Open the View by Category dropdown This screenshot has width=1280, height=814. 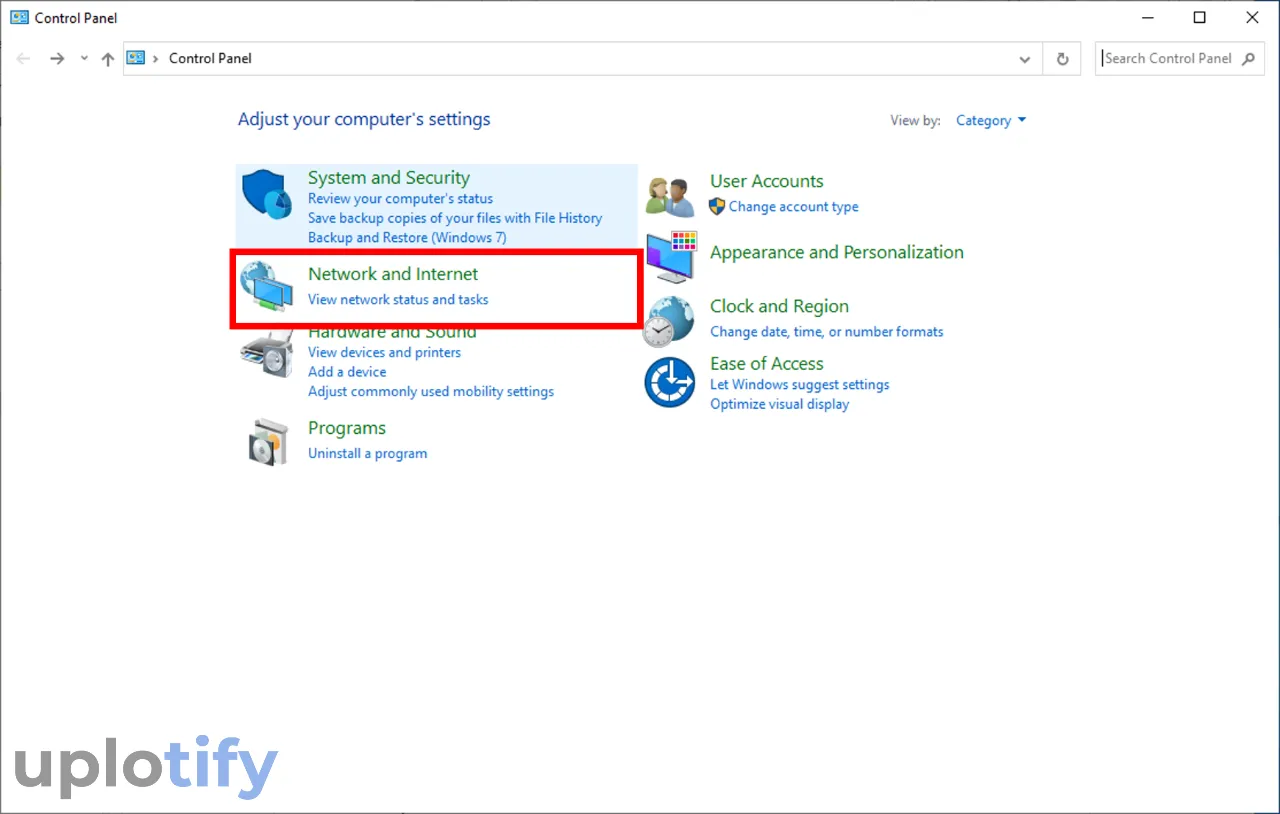991,120
